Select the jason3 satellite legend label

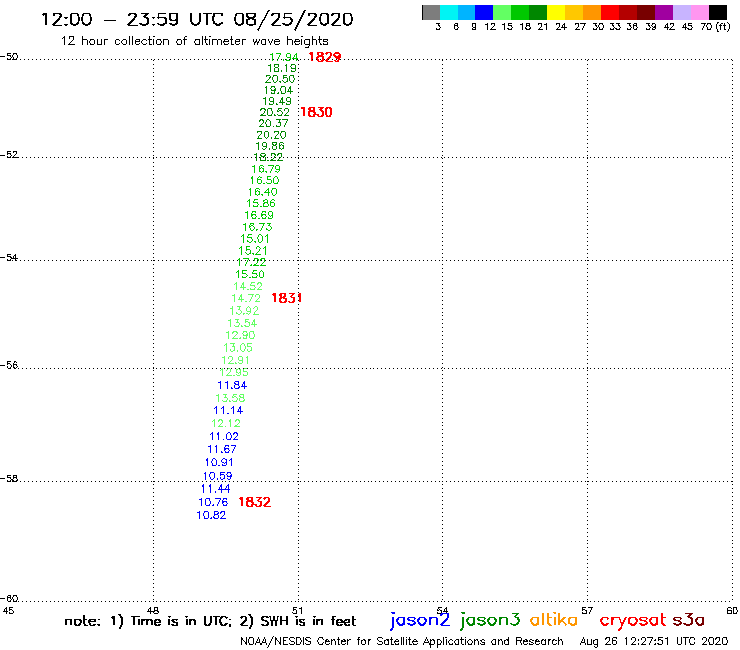pyautogui.click(x=490, y=620)
